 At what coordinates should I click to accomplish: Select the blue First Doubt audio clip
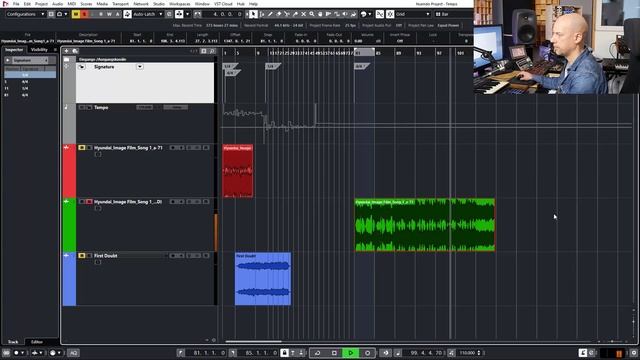click(x=263, y=279)
